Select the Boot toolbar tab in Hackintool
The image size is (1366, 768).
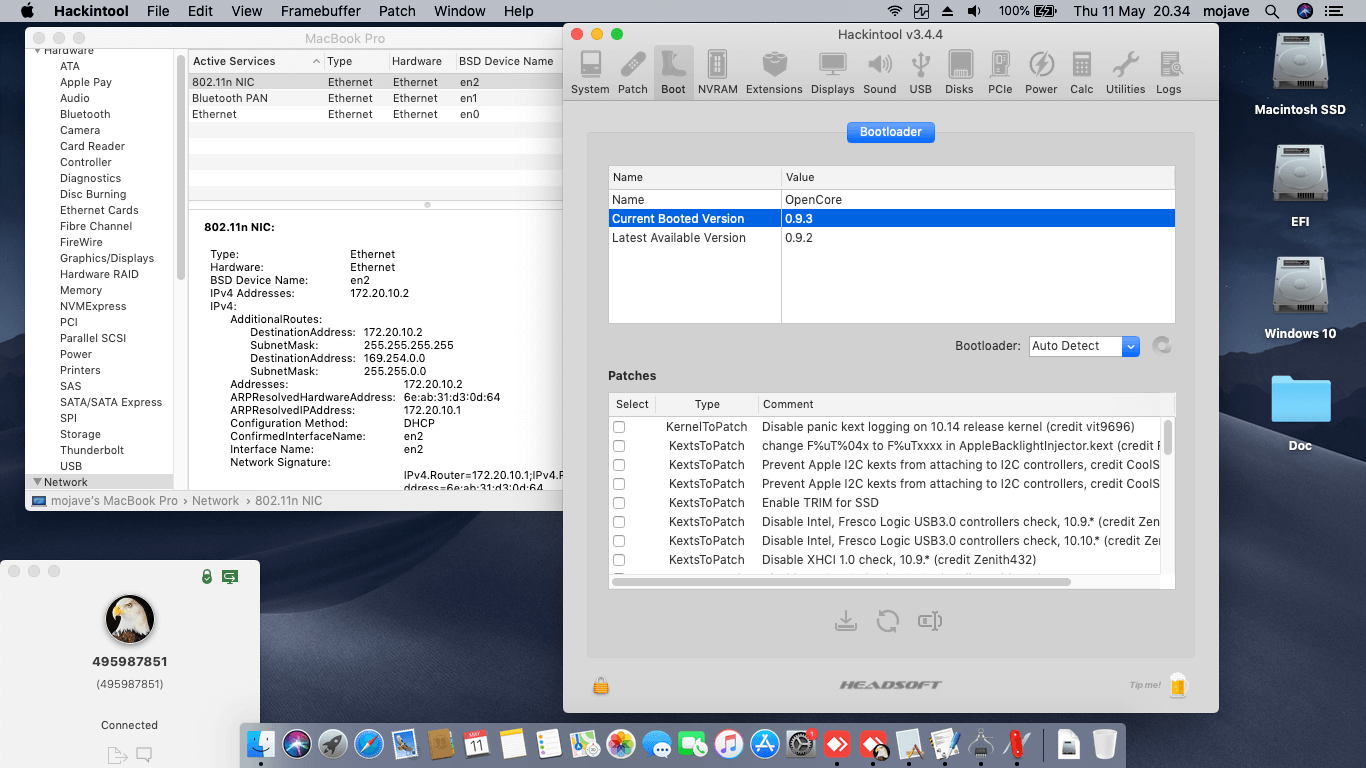[x=674, y=72]
